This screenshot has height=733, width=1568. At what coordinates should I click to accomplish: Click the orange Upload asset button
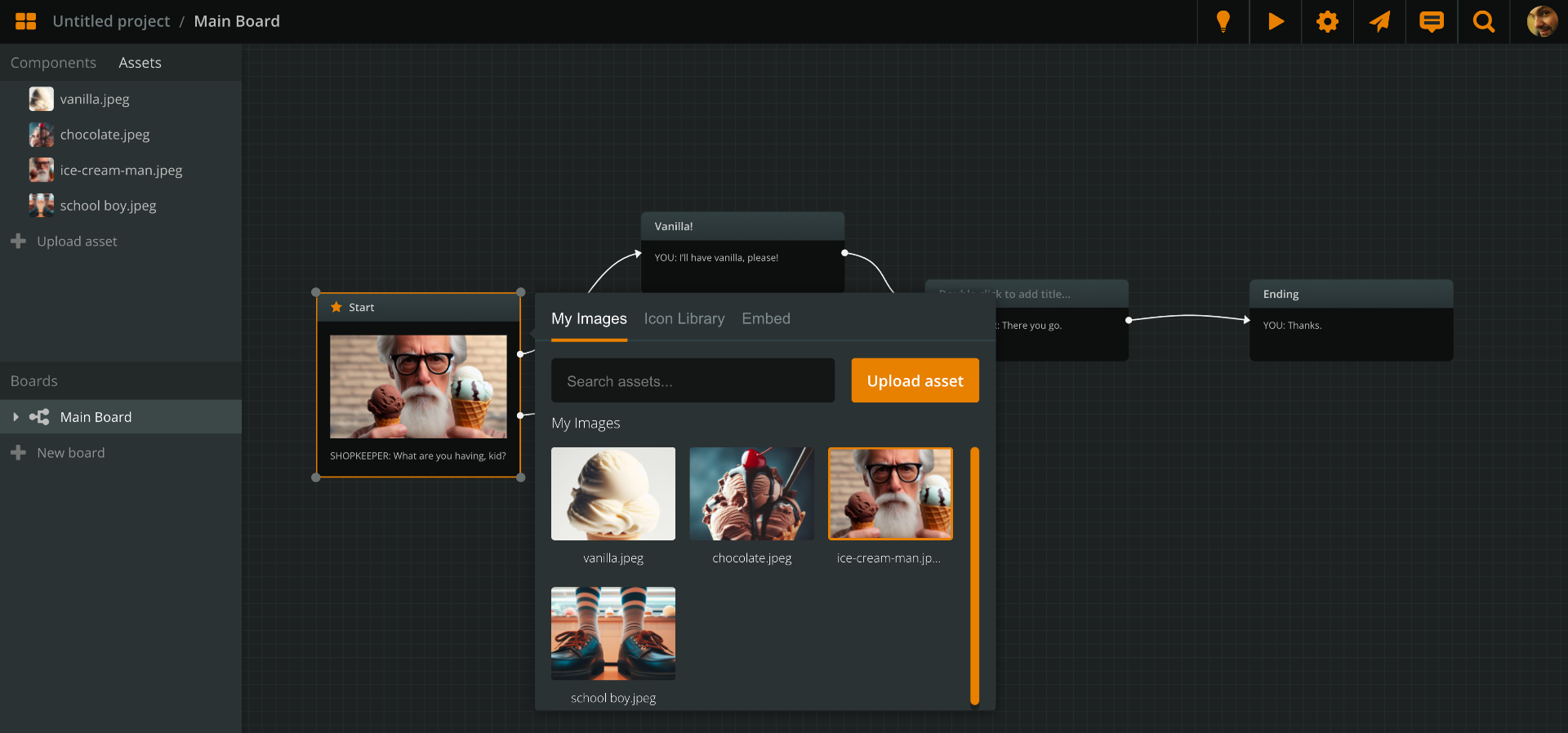click(x=915, y=380)
